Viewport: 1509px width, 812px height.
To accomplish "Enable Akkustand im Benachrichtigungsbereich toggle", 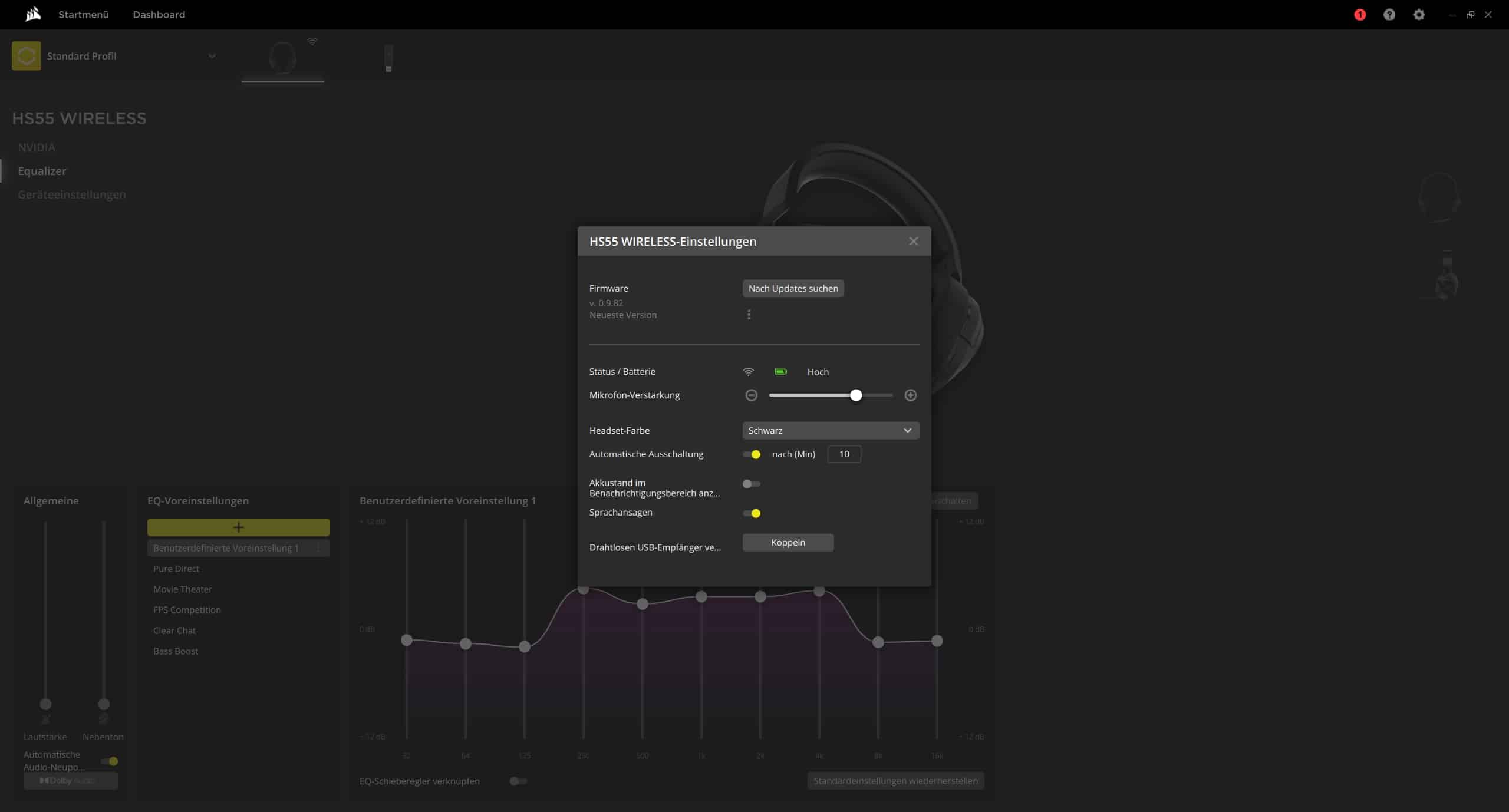I will coord(751,484).
